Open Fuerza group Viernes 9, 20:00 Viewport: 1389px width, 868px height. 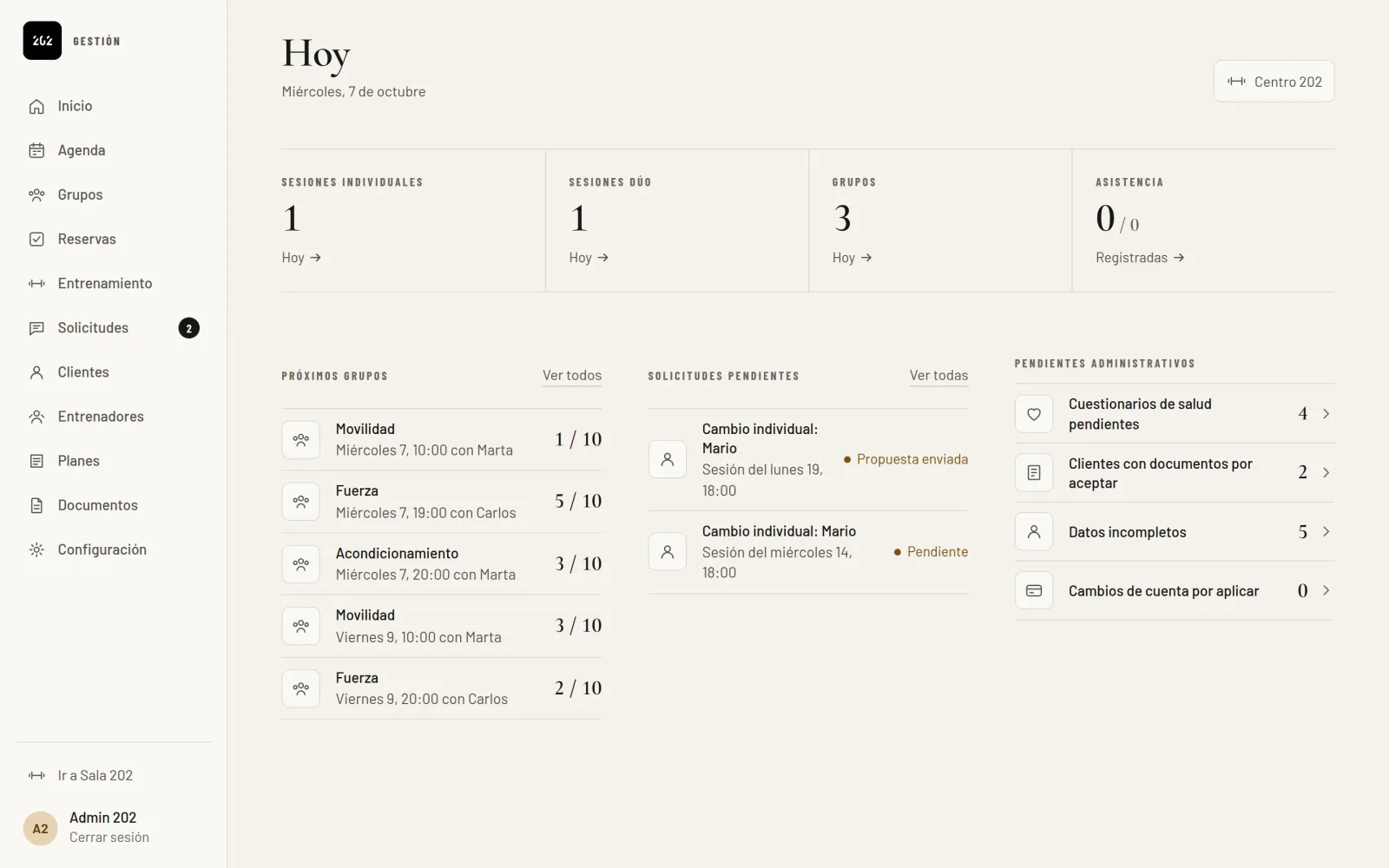pos(441,688)
